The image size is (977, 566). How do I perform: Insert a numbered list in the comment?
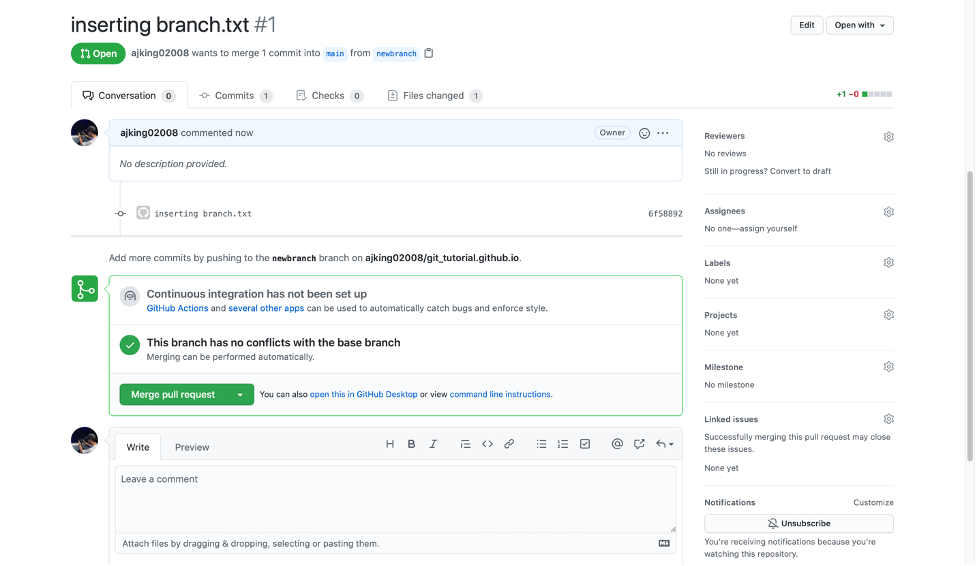coord(563,444)
